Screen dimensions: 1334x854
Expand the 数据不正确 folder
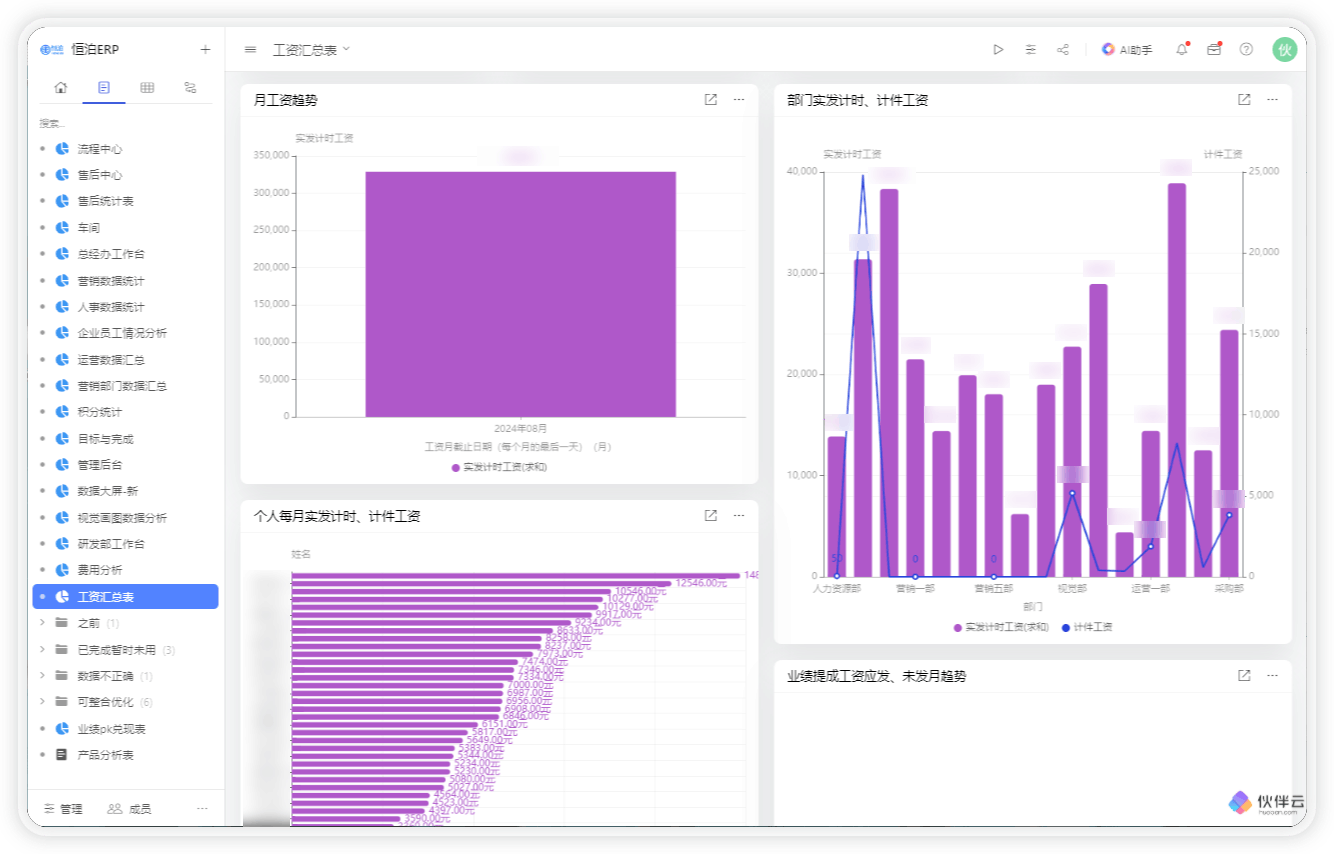pos(42,676)
